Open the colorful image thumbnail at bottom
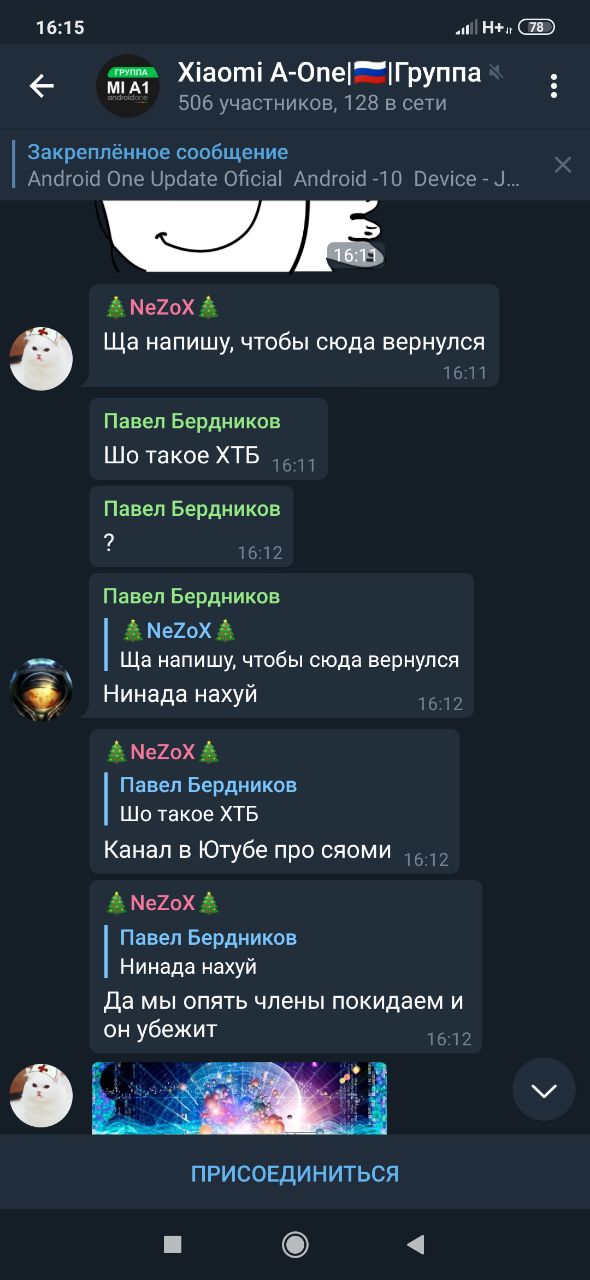590x1280 pixels. point(239,1098)
